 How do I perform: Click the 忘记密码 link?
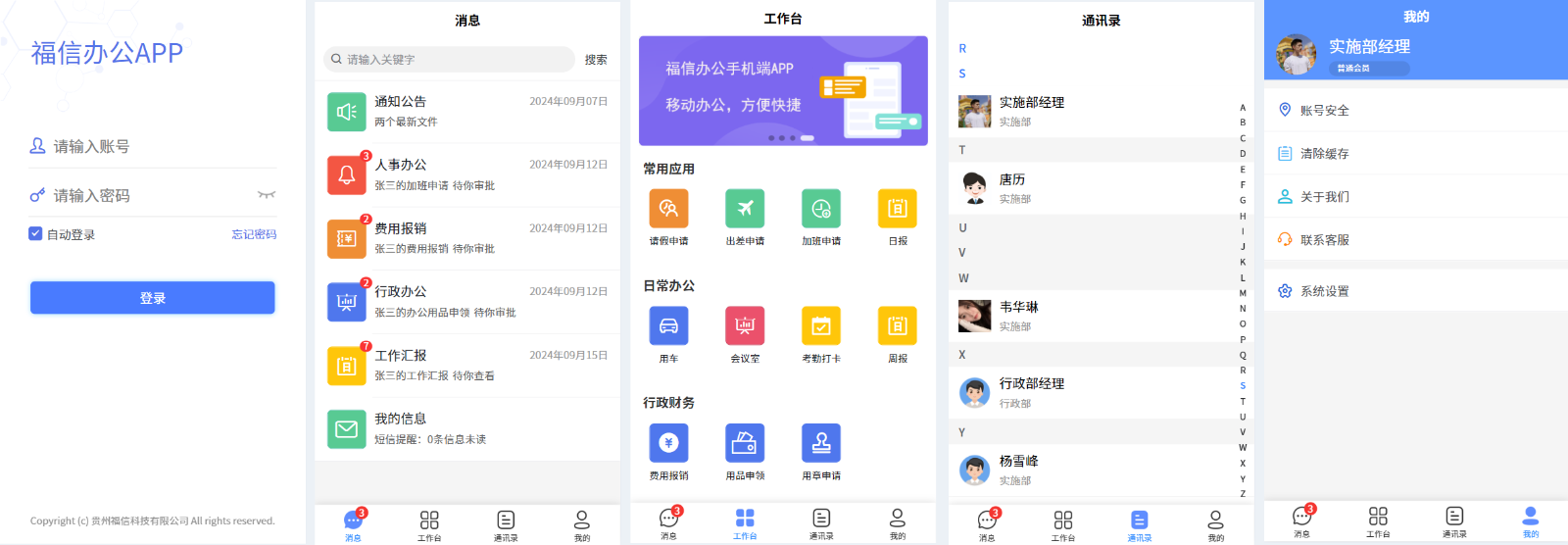254,234
